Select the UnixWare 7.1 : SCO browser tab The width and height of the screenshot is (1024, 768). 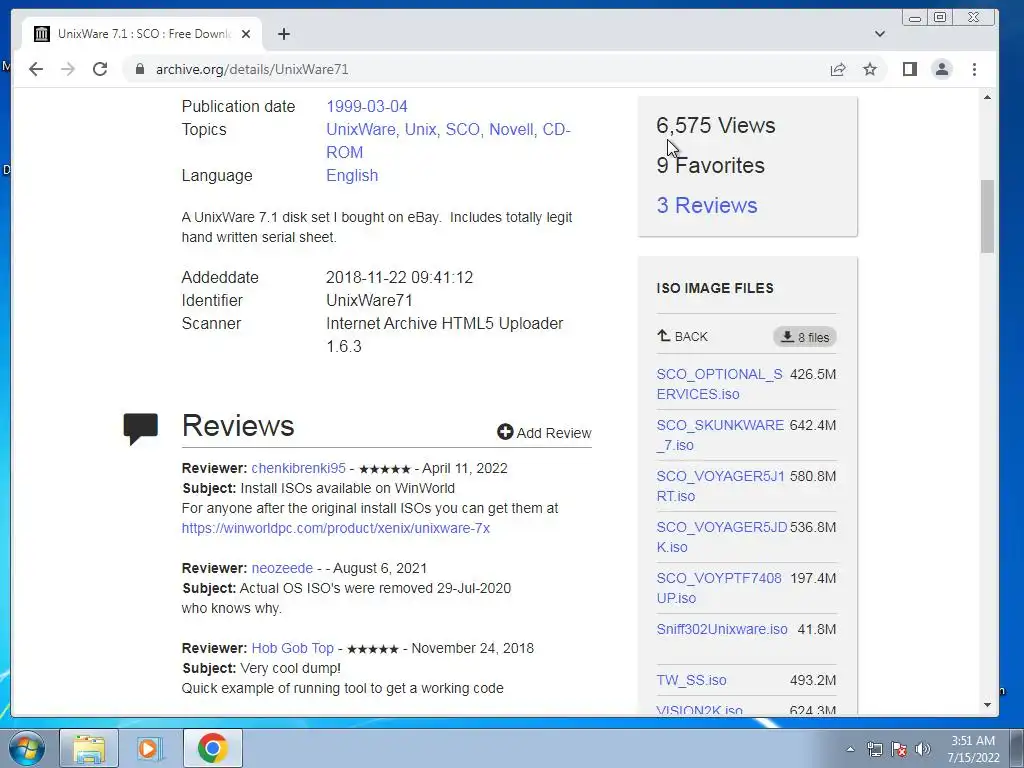click(142, 34)
